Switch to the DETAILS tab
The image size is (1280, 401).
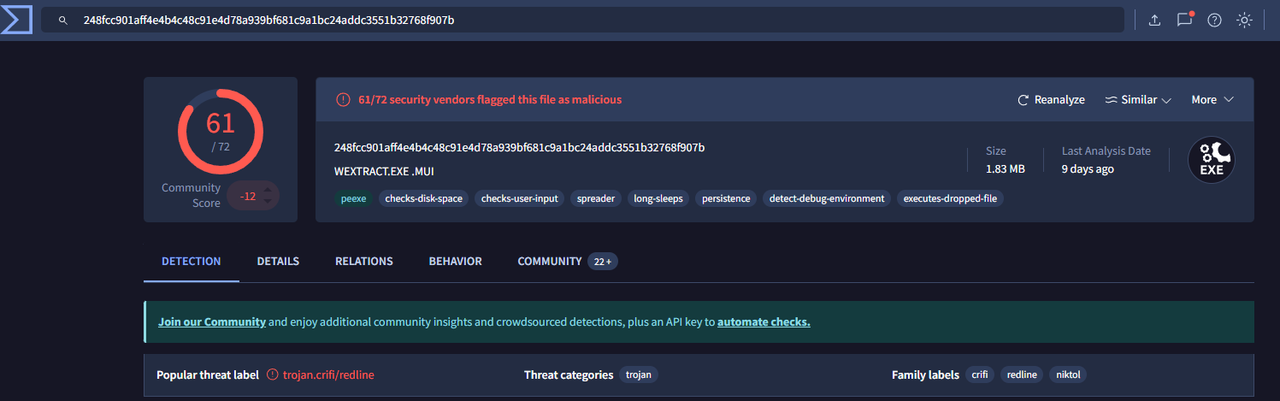(278, 261)
